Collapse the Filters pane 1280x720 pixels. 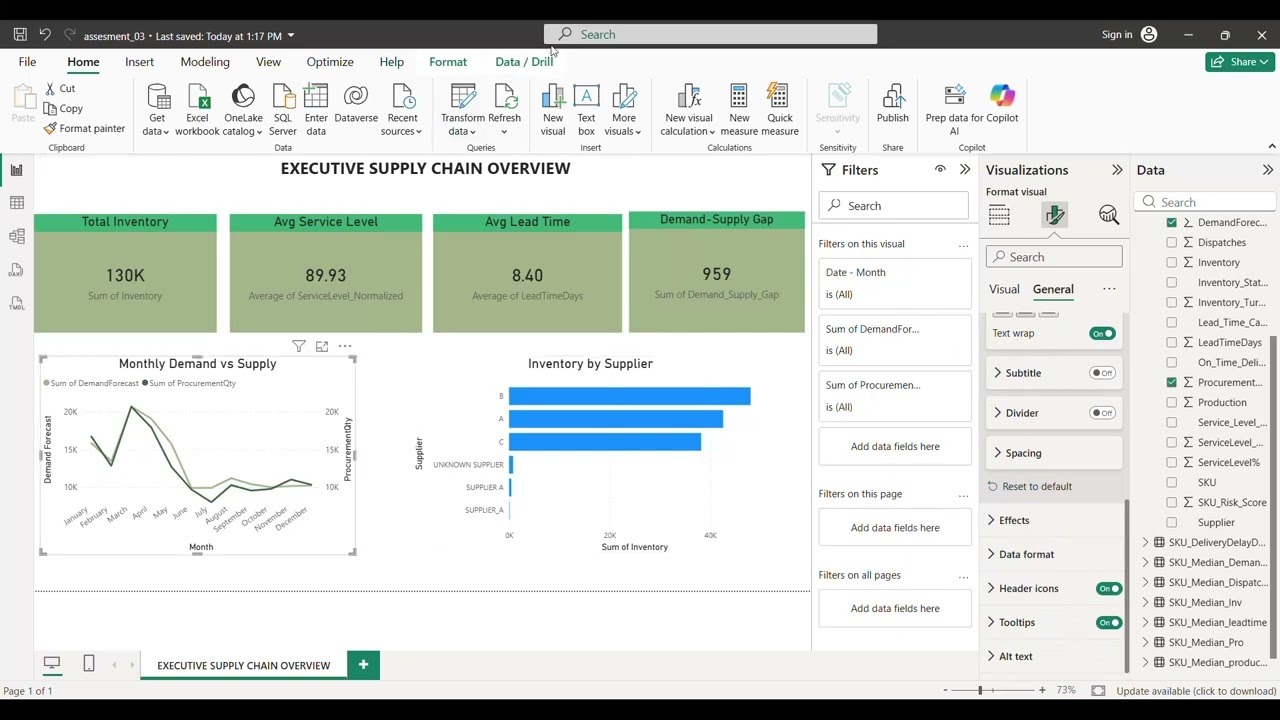965,170
